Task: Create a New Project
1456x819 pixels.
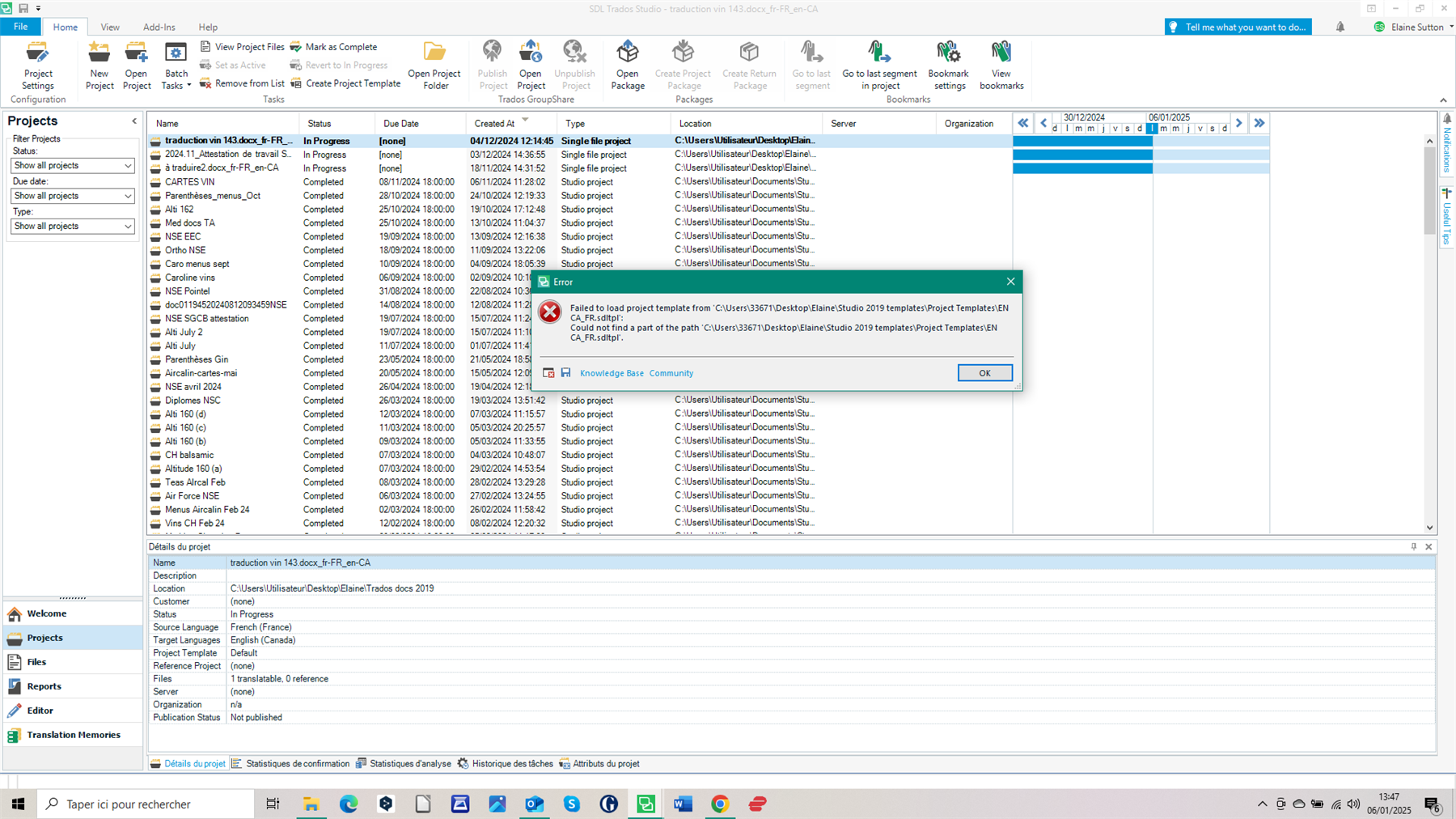Action: pyautogui.click(x=99, y=66)
